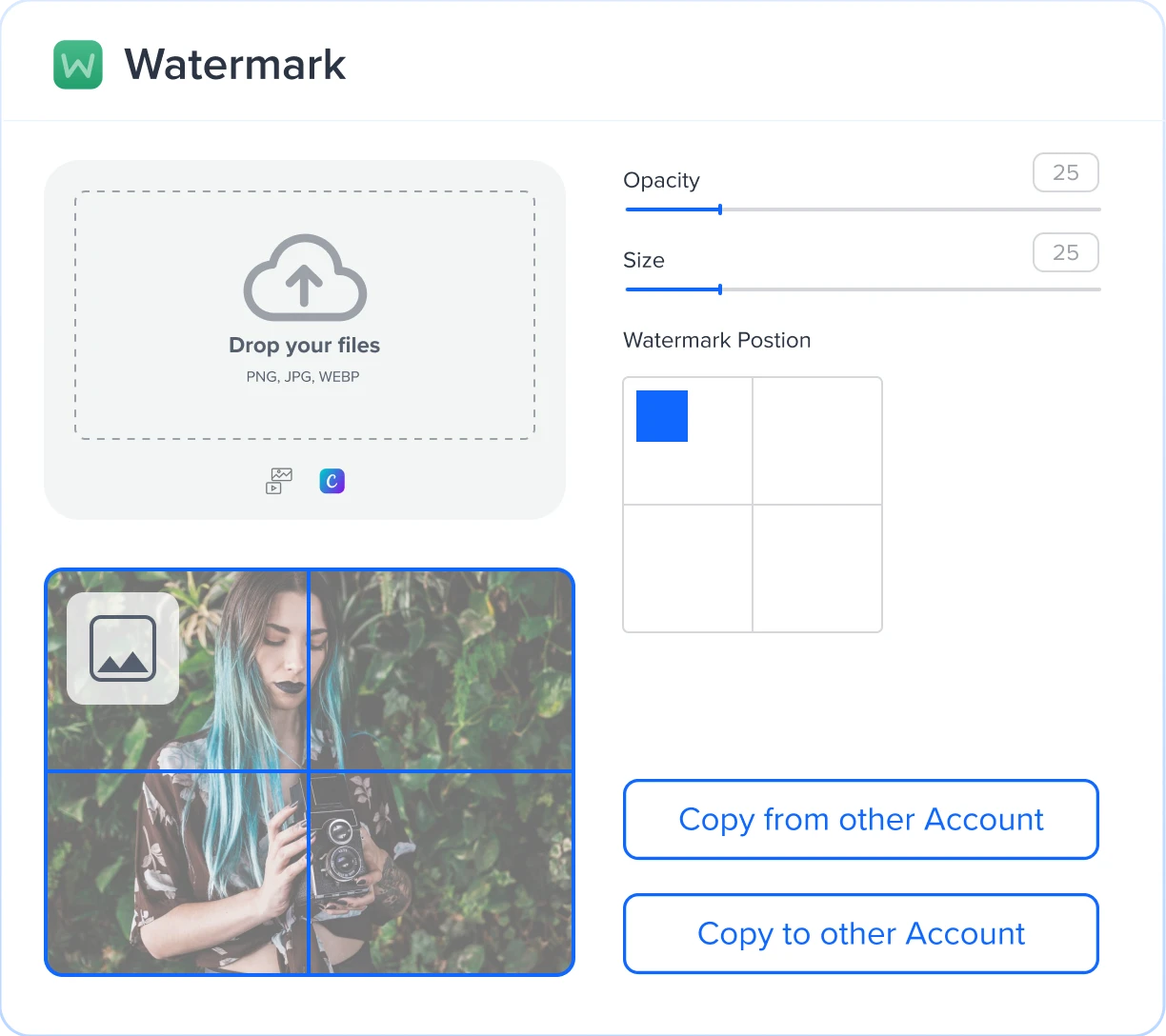Click the top-right quadrant of the preview image
1166x1036 pixels.
440,669
